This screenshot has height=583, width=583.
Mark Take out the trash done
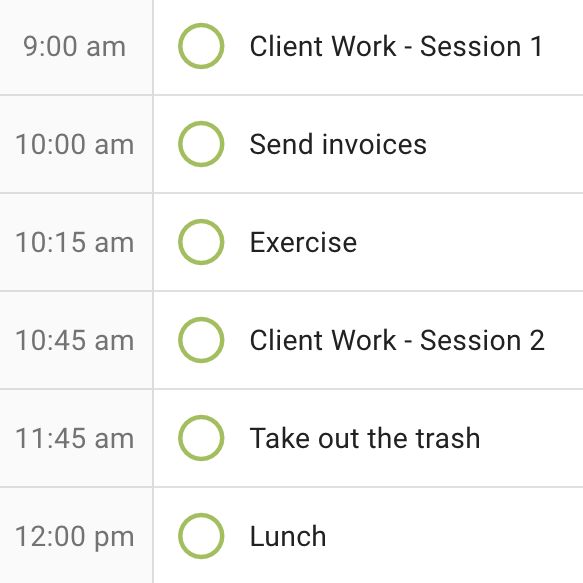pyautogui.click(x=201, y=438)
